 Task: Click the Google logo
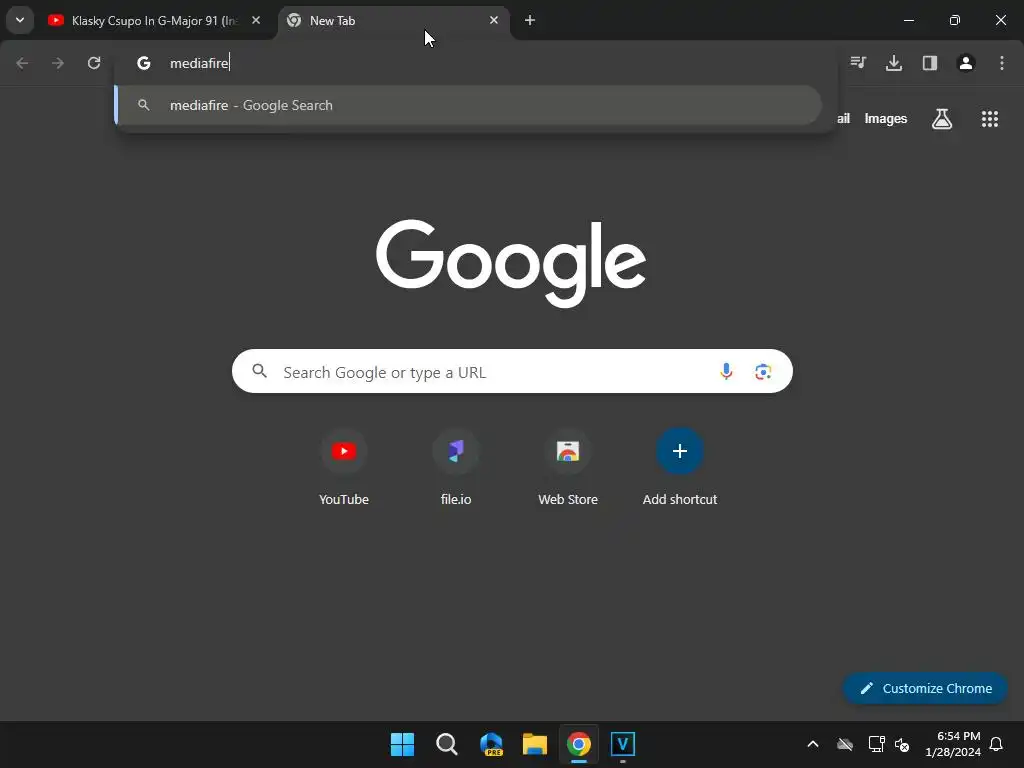pyautogui.click(x=511, y=263)
